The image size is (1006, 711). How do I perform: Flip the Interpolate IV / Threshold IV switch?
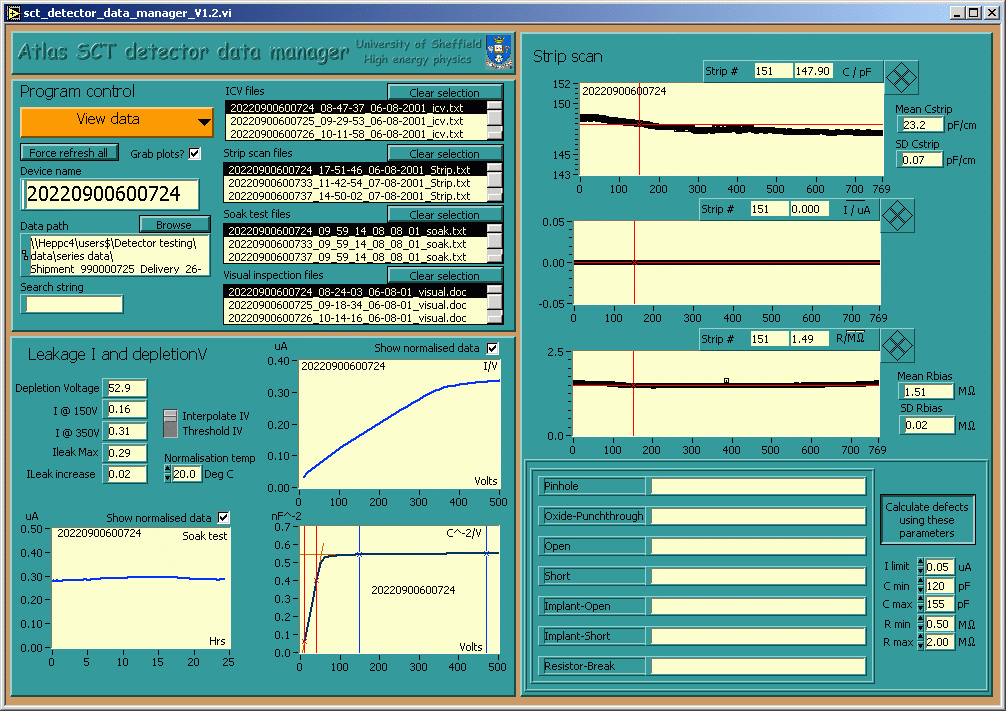coord(170,424)
